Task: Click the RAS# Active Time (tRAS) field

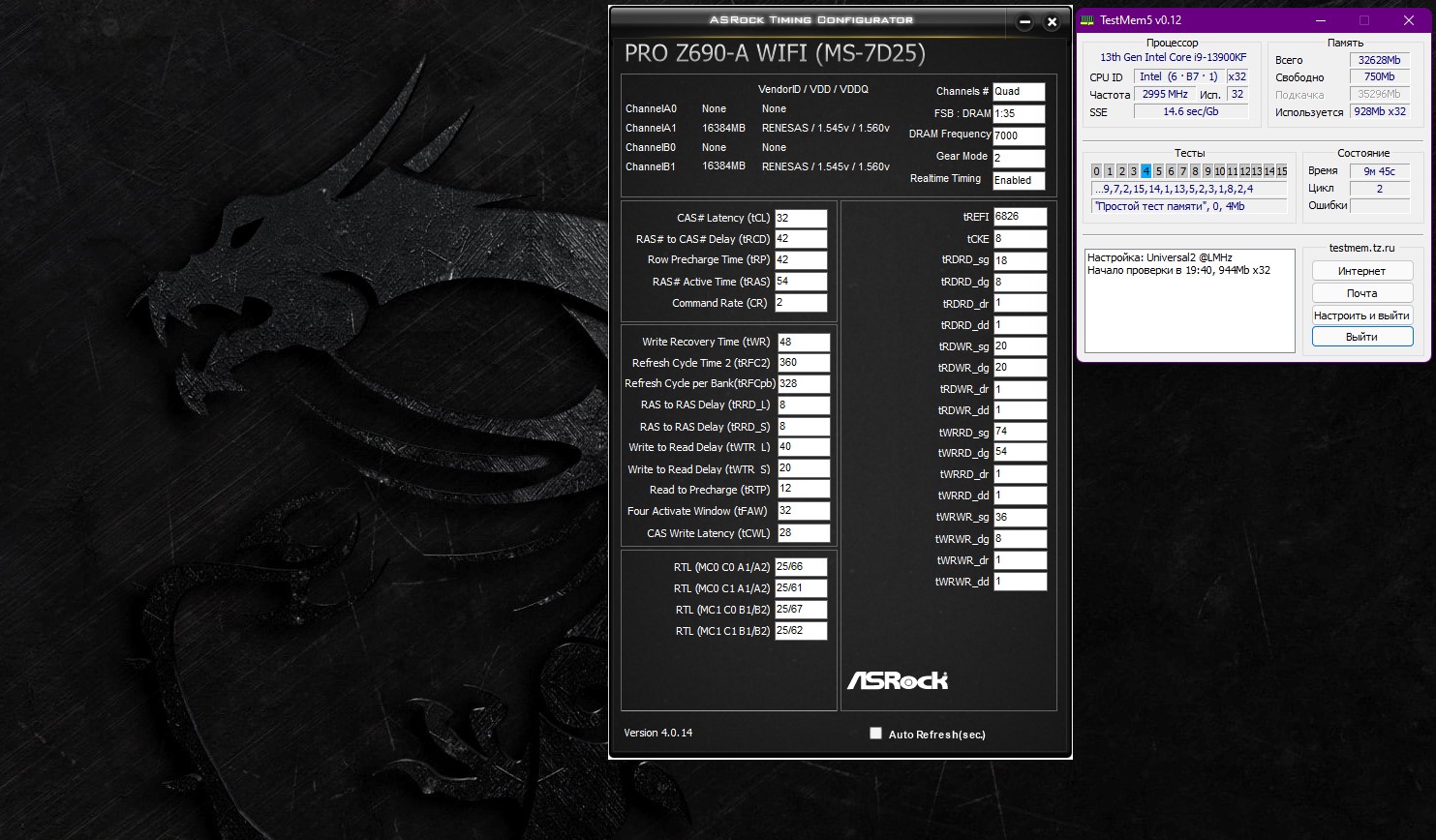Action: point(801,282)
